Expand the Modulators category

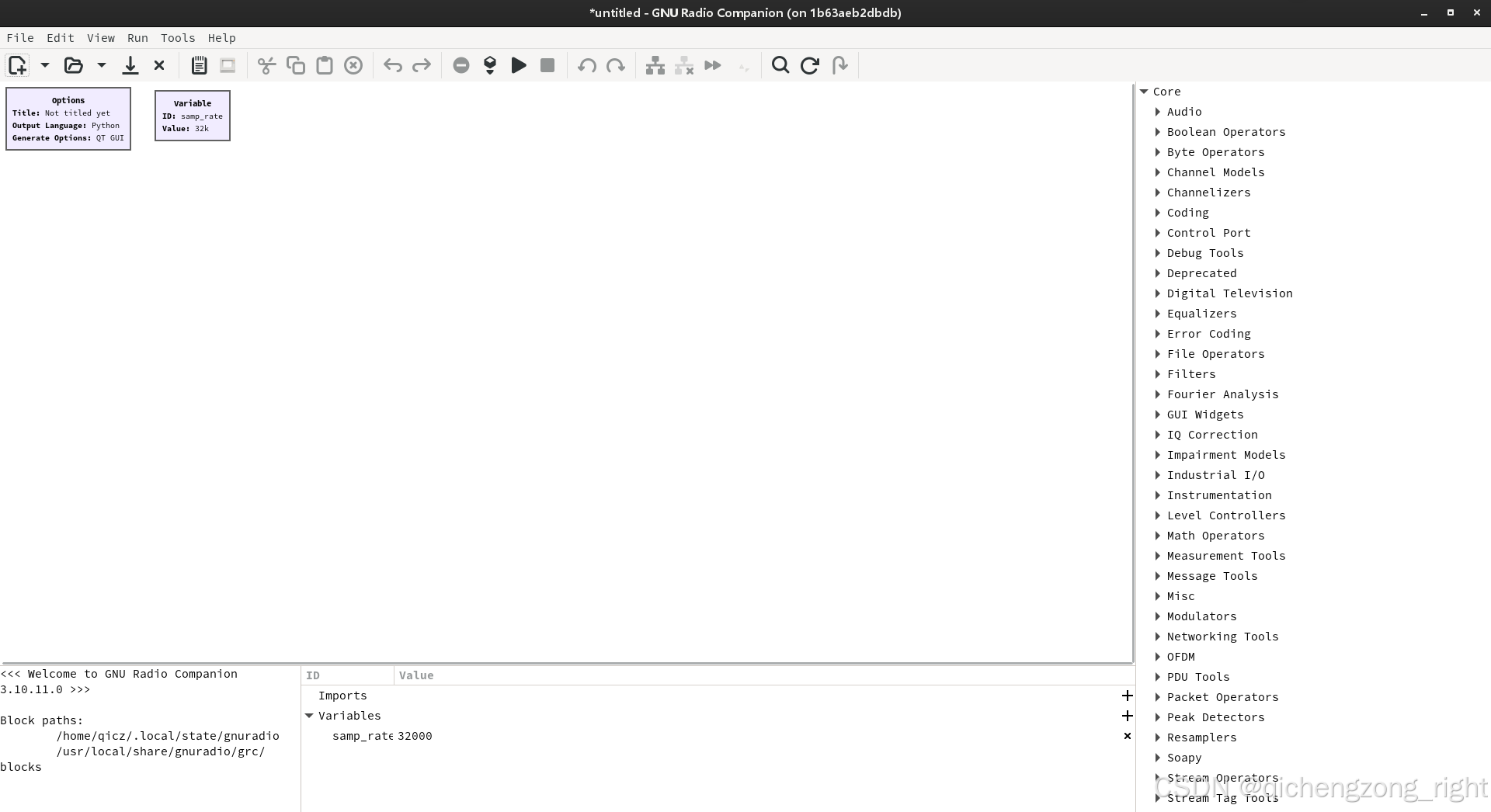1158,616
